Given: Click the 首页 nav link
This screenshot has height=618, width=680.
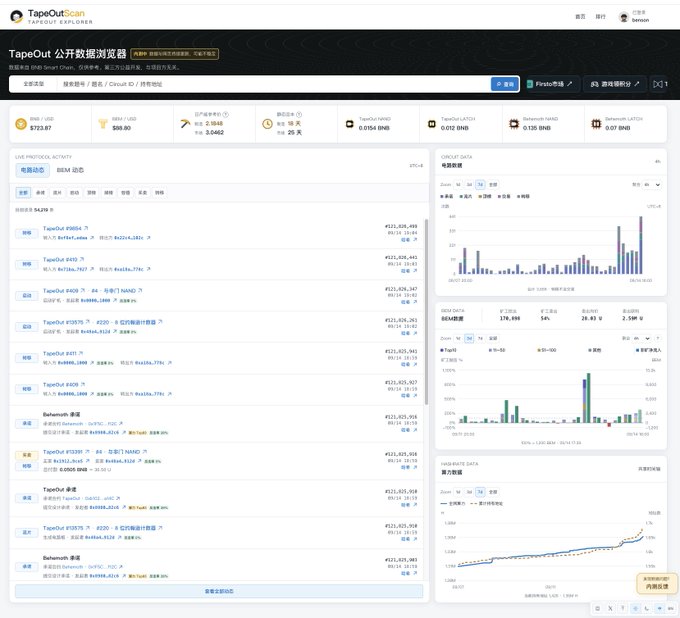Looking at the screenshot, I should pos(580,16).
